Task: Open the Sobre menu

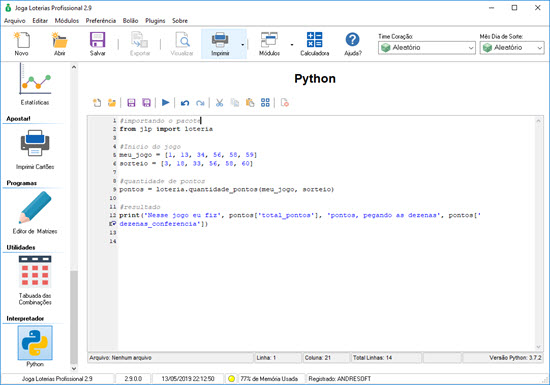Action: pos(180,21)
